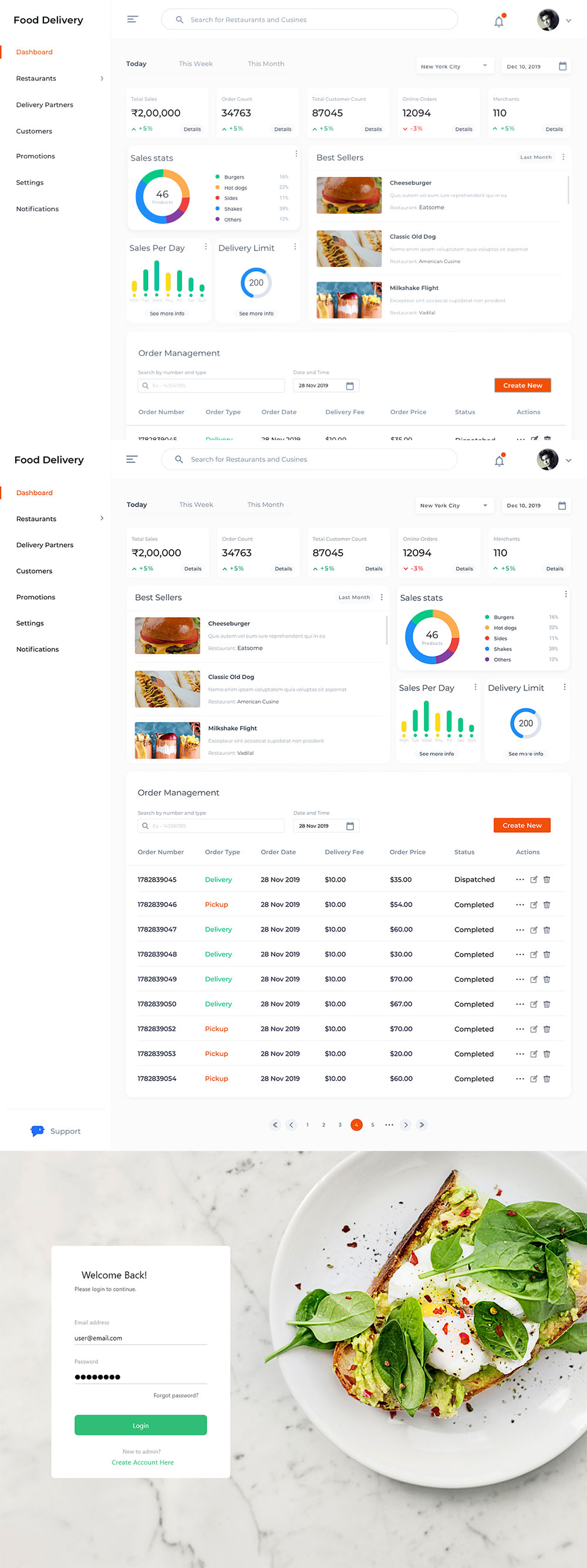Image resolution: width=587 pixels, height=1568 pixels.
Task: Click calendar icon beside Dec 10, 2019, lower dashboard
Action: coord(562,505)
